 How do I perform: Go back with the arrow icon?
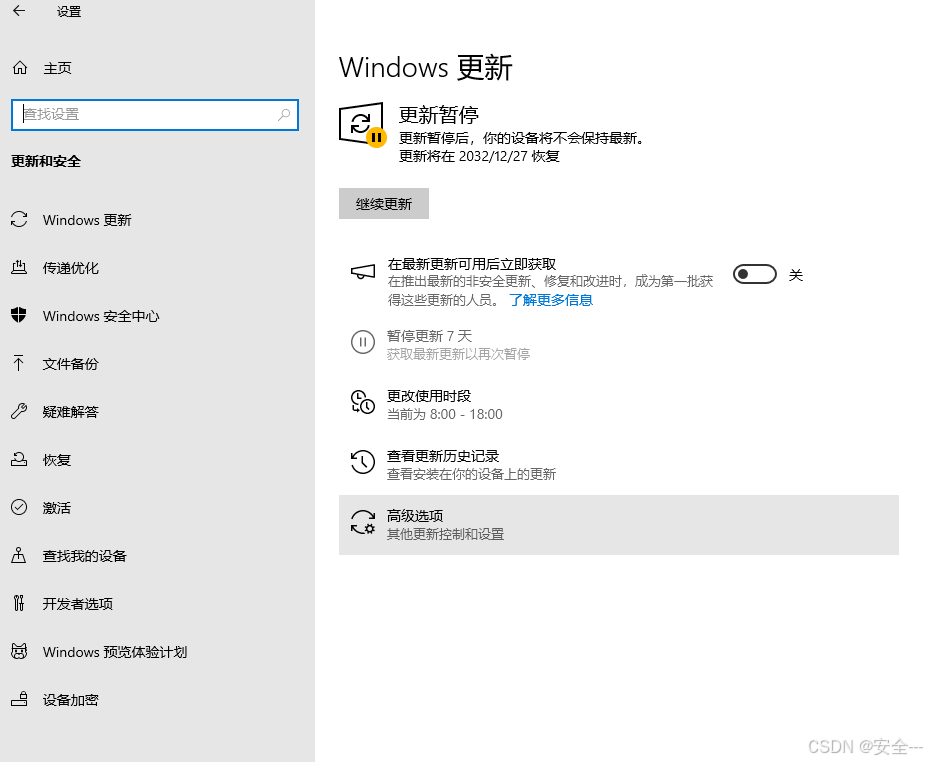pyautogui.click(x=19, y=11)
